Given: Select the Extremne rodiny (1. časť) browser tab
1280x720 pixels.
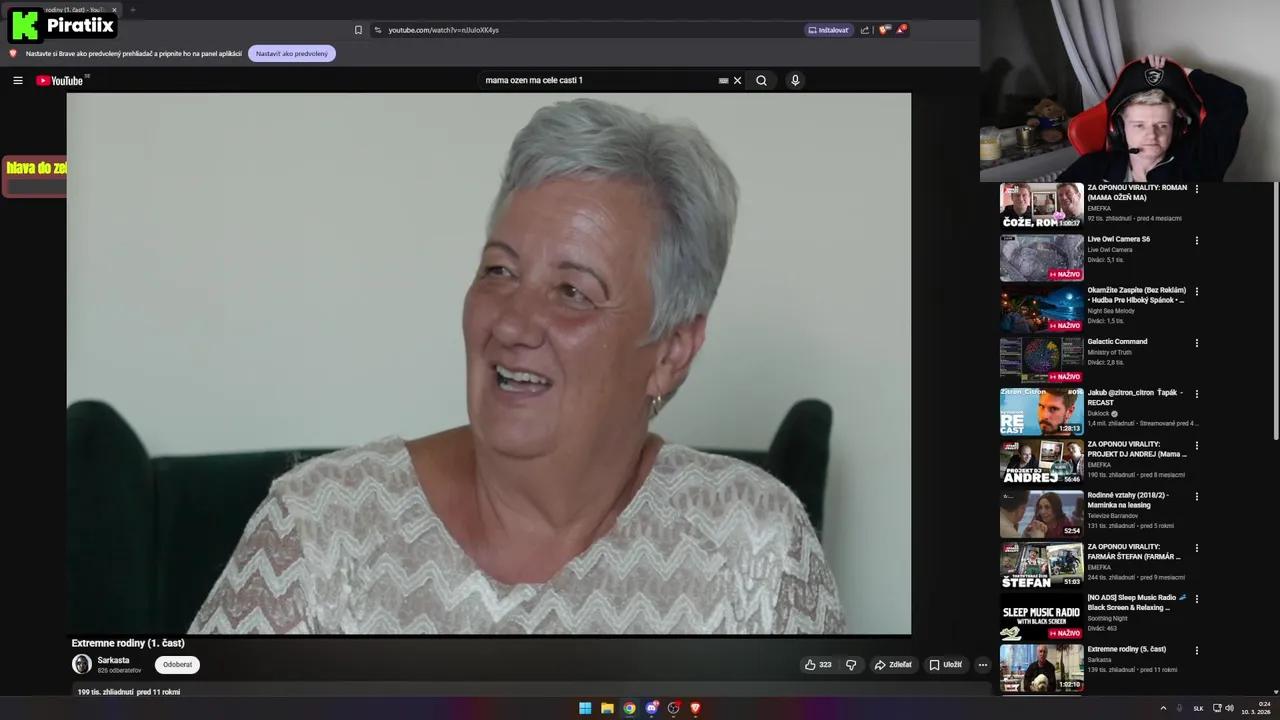Looking at the screenshot, I should tap(60, 10).
